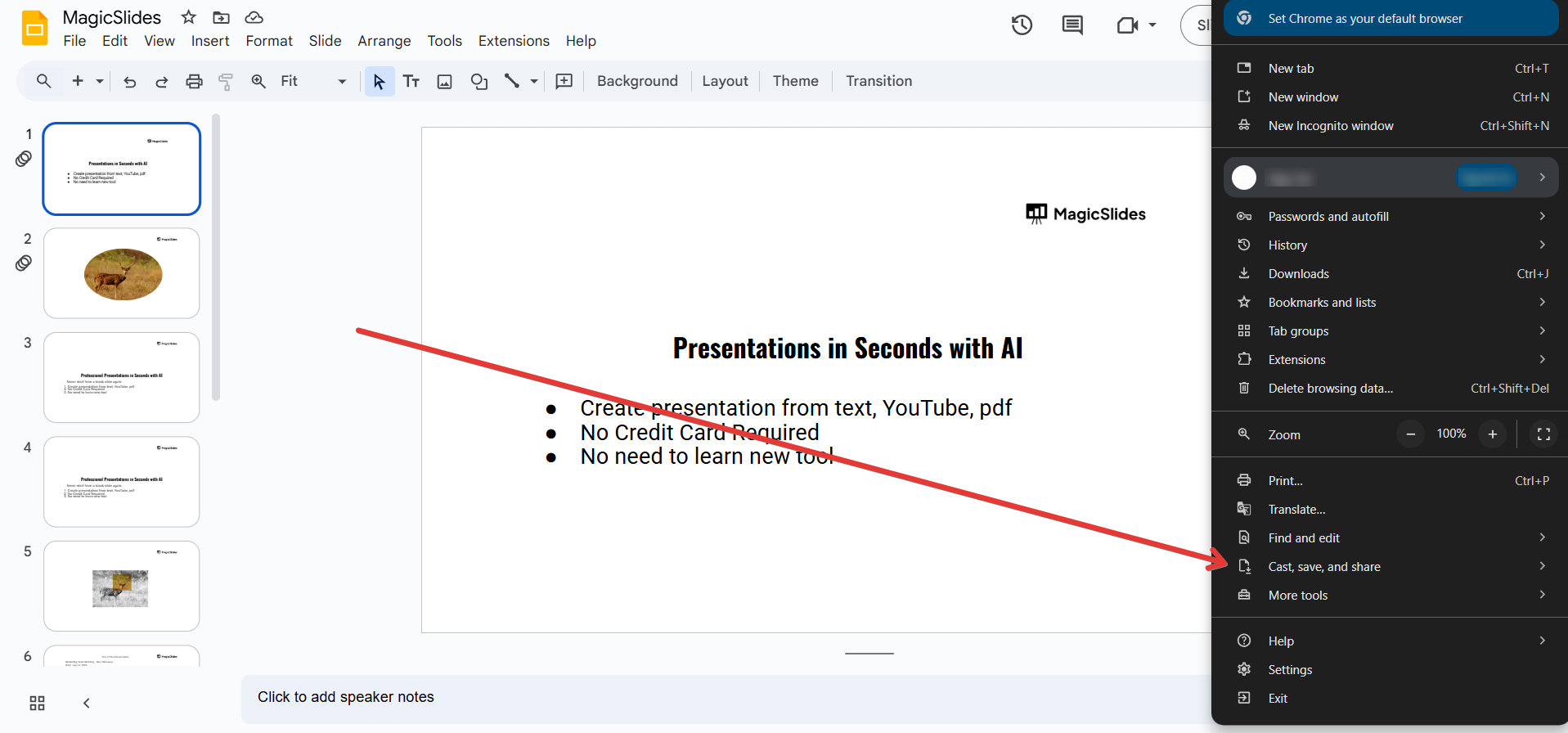Activate the paint format tool
Viewport: 1568px width, 733px height.
click(226, 81)
